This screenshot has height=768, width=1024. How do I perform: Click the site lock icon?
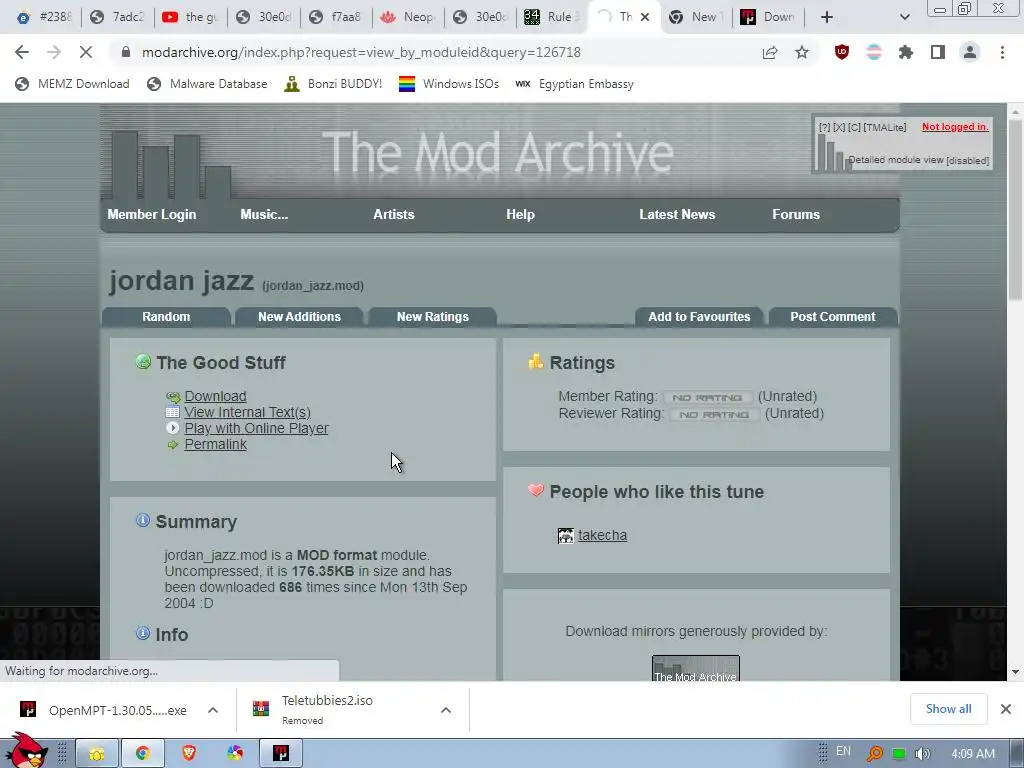(x=126, y=52)
